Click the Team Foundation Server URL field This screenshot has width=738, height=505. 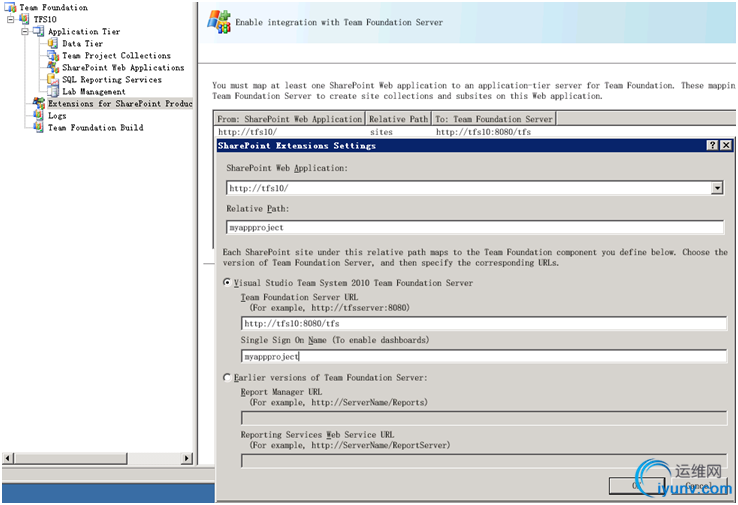coord(484,323)
